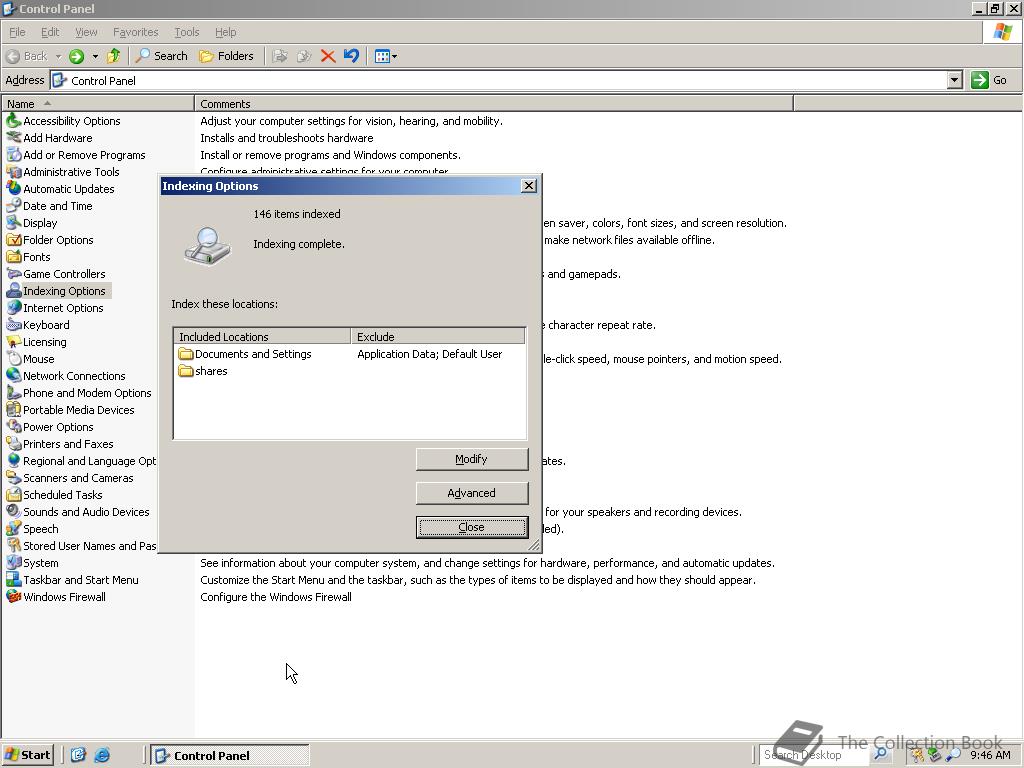
Task: Open Speech icon
Action: click(x=14, y=528)
